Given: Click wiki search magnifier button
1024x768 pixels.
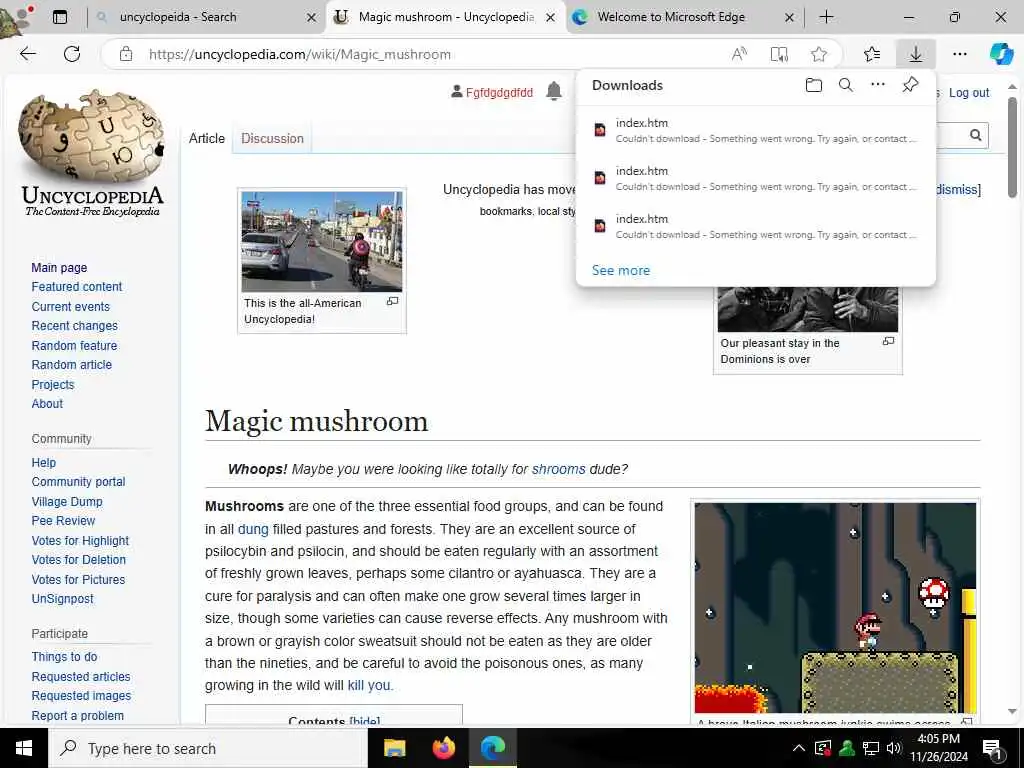Looking at the screenshot, I should (976, 135).
